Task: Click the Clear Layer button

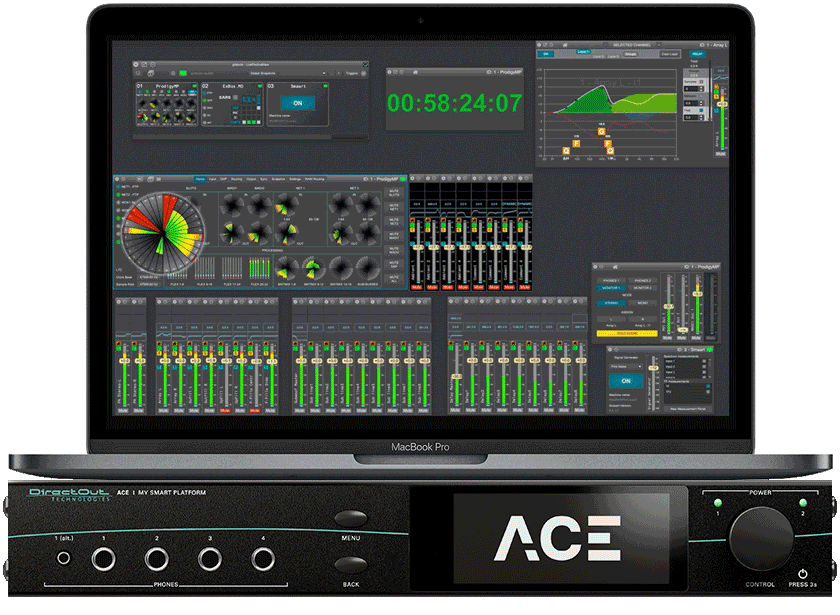Action: pyautogui.click(x=669, y=54)
